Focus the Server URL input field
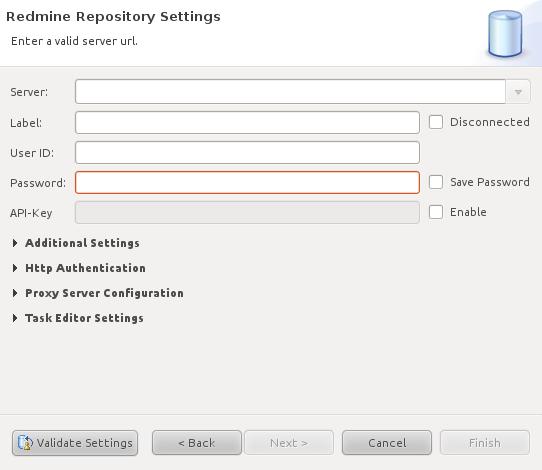This screenshot has width=542, height=470. tap(290, 92)
